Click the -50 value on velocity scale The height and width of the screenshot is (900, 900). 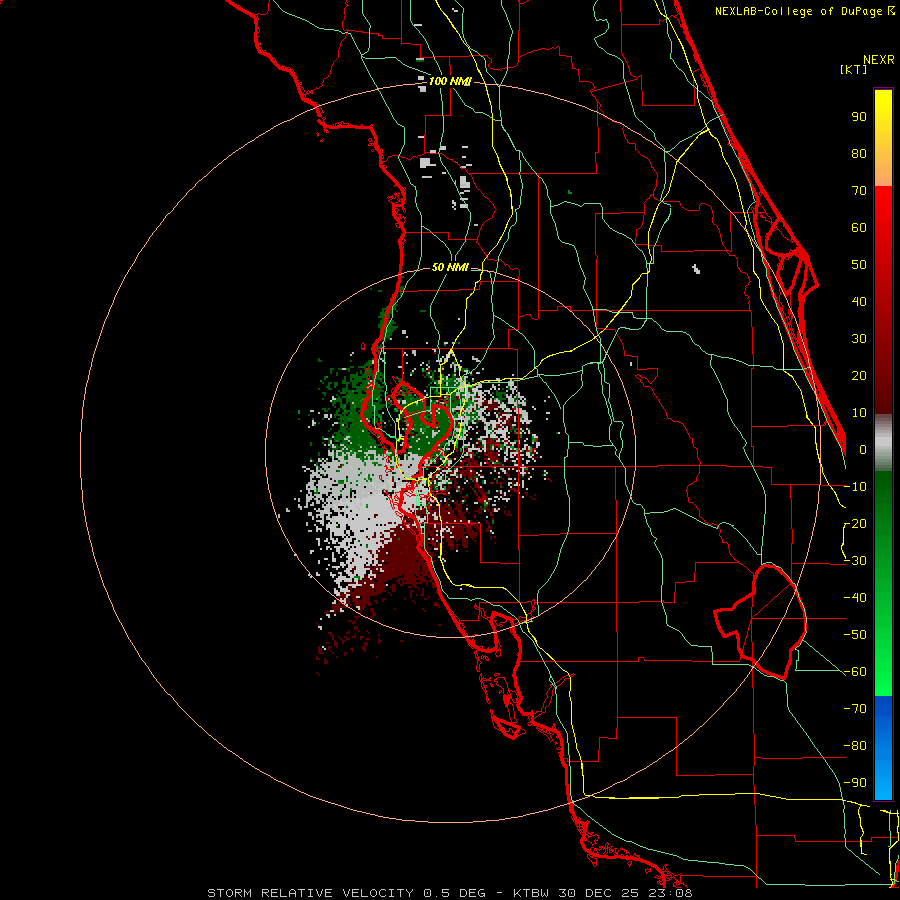pos(855,635)
